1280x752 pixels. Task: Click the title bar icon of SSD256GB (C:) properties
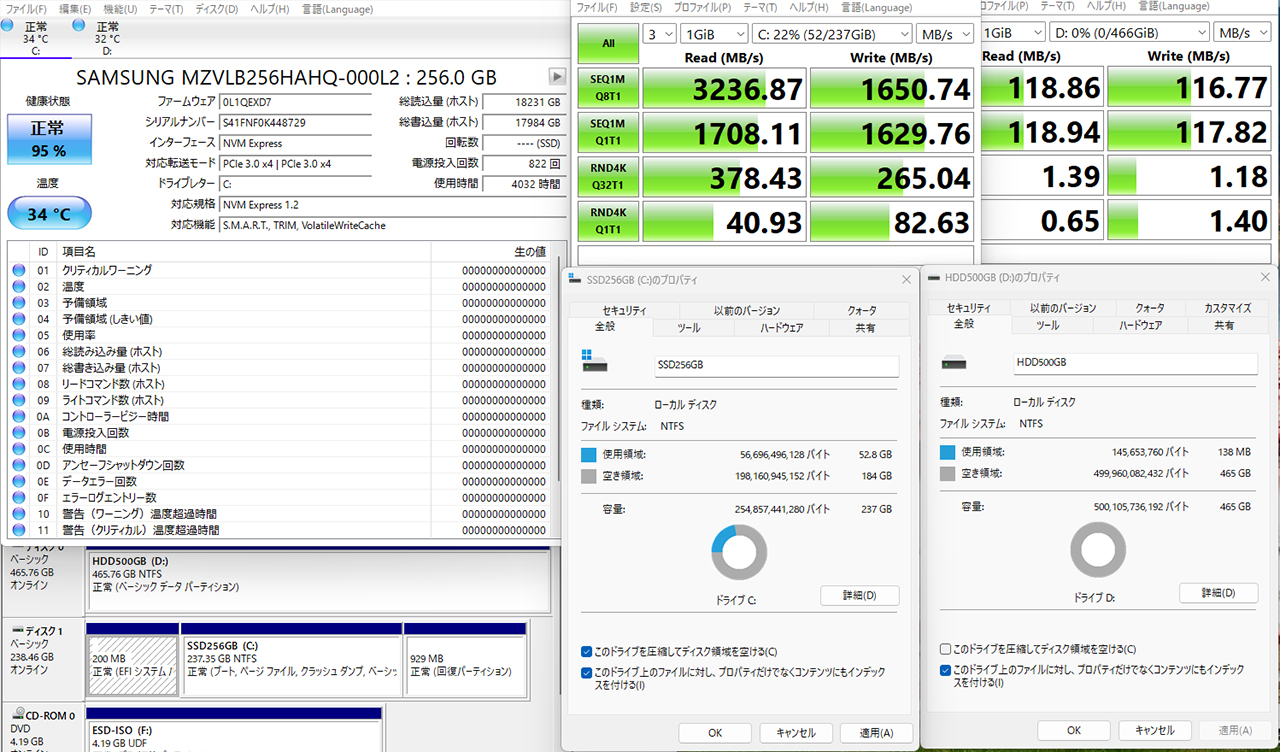tap(574, 280)
